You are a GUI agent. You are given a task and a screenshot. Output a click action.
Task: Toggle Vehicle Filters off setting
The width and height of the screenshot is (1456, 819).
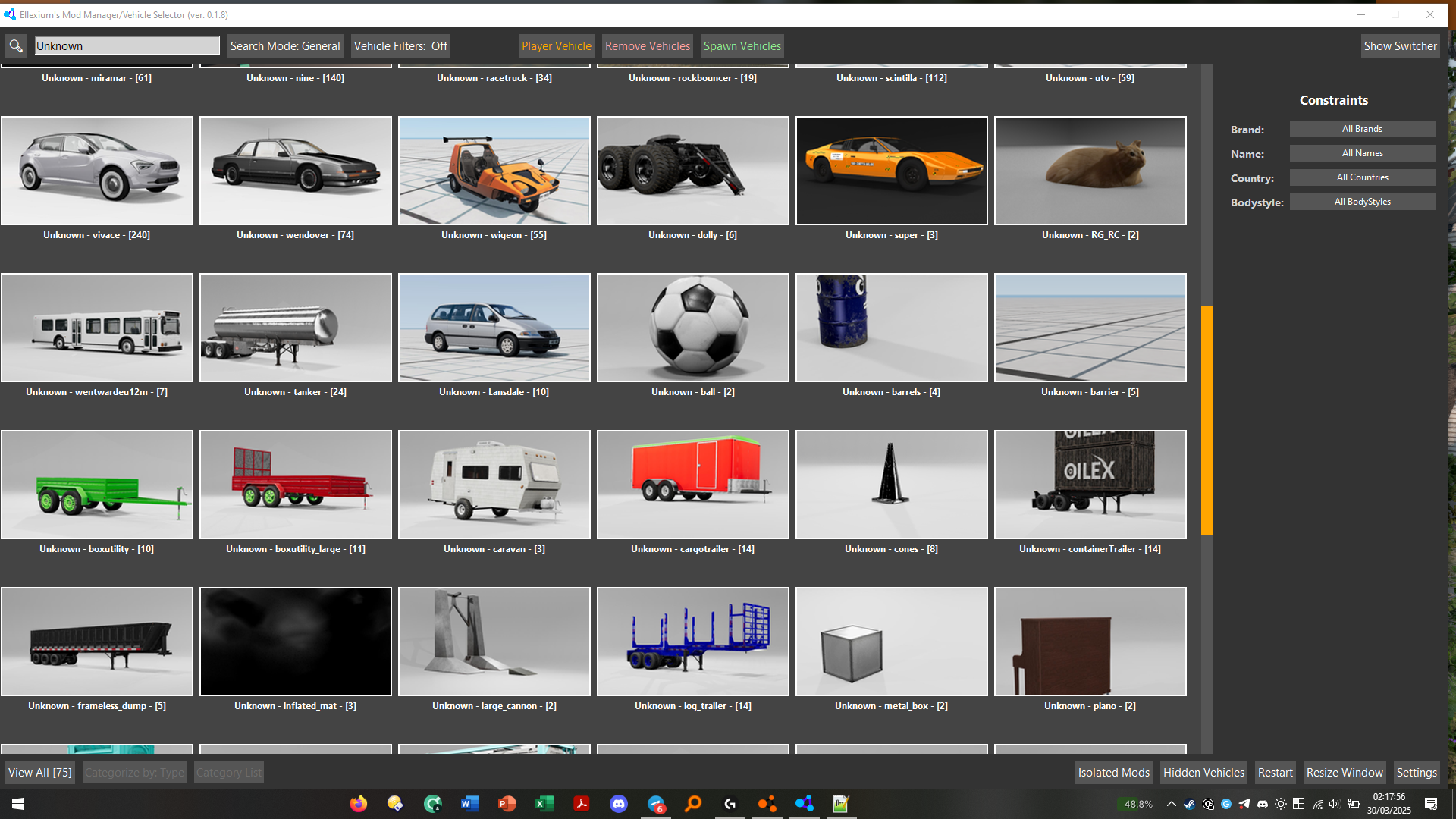(400, 46)
